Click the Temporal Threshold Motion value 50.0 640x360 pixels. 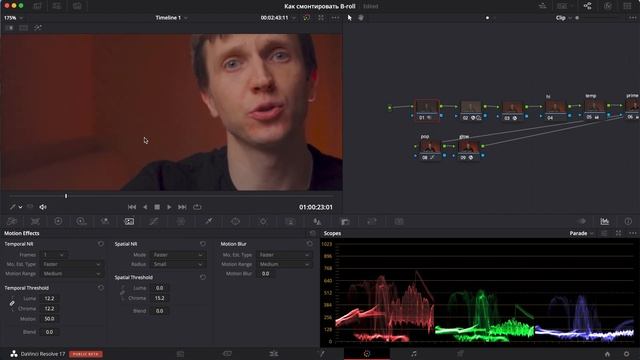(49, 319)
